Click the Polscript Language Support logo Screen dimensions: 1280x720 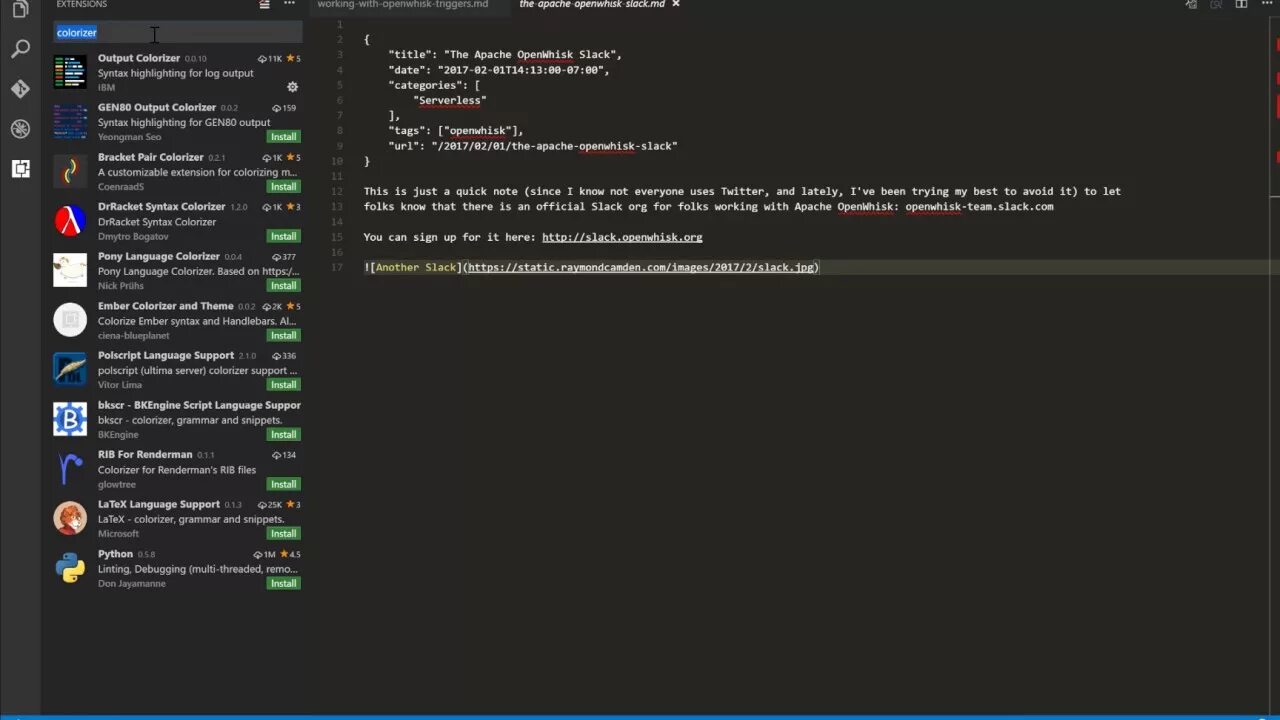pyautogui.click(x=70, y=369)
